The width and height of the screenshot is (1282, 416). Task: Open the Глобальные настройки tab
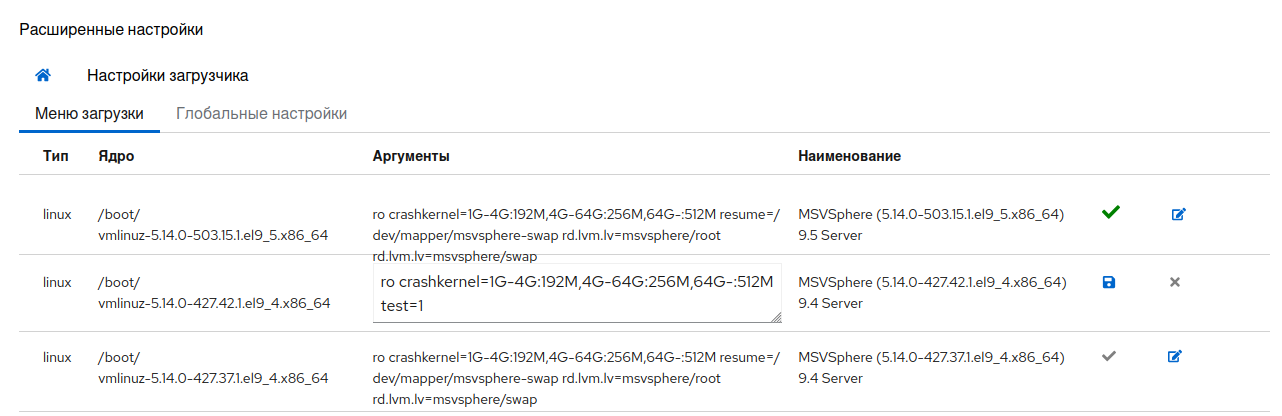click(x=261, y=114)
